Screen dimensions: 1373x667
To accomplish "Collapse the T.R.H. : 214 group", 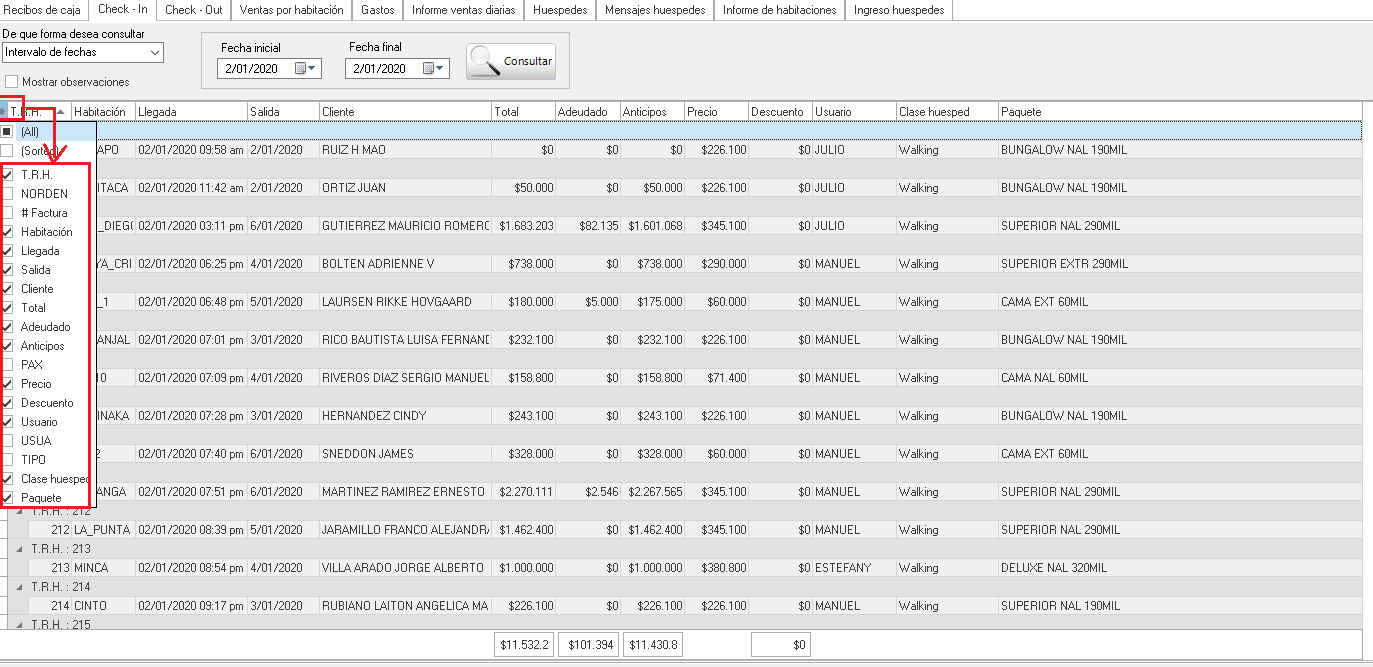I will 18,587.
